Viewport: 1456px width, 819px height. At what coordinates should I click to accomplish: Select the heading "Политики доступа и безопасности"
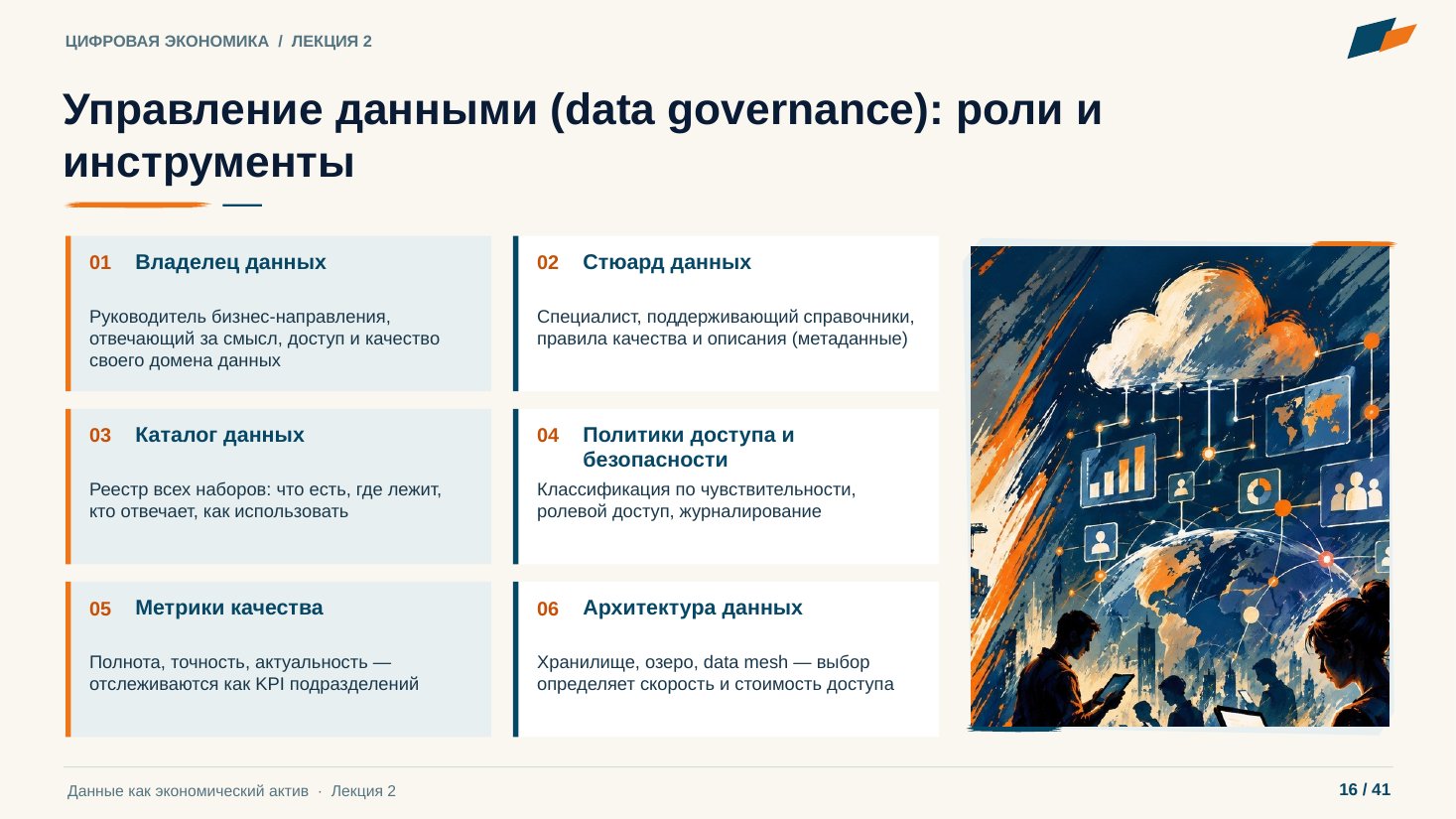click(689, 447)
